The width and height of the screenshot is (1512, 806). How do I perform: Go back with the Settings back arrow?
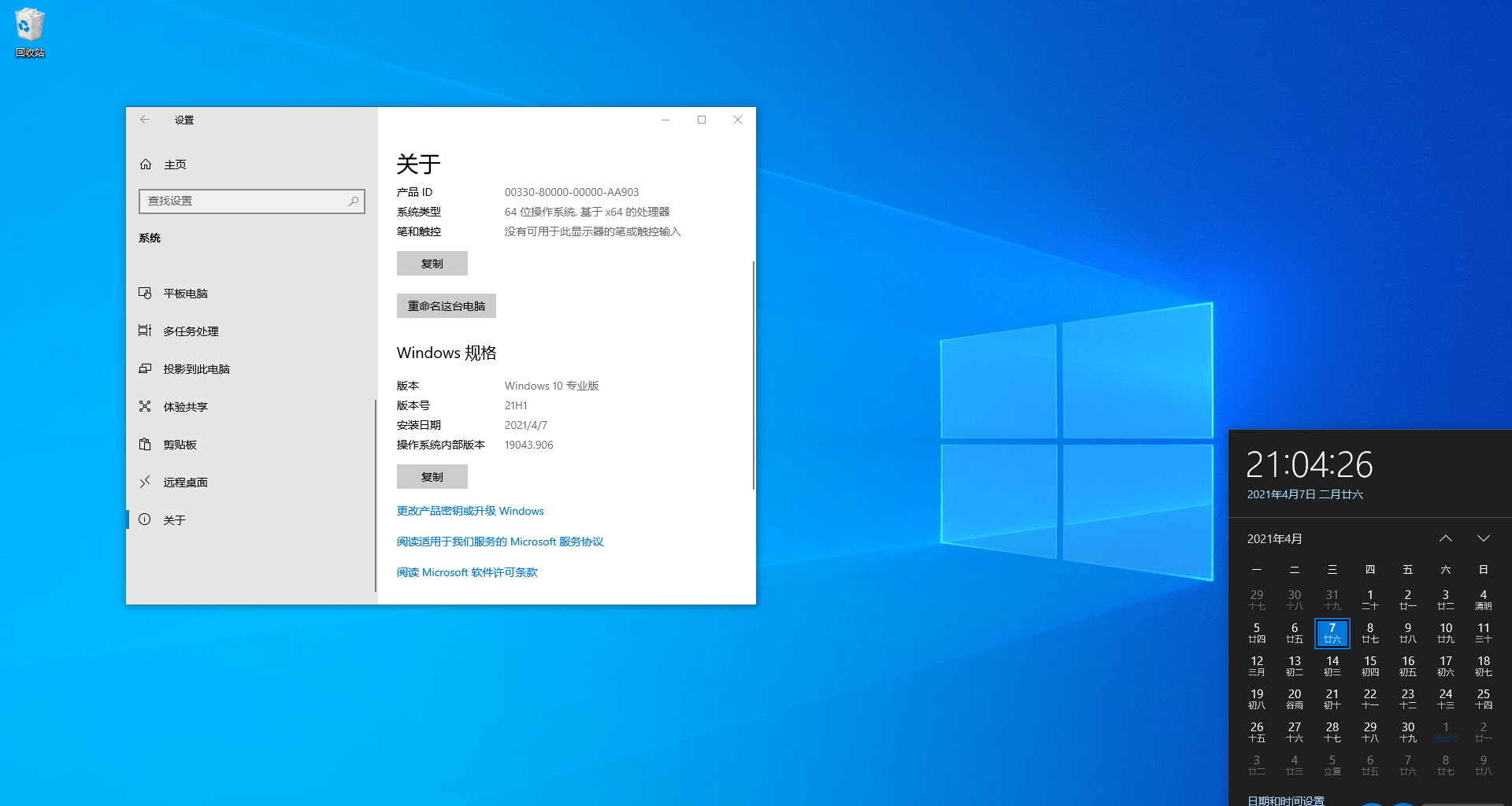click(x=145, y=120)
